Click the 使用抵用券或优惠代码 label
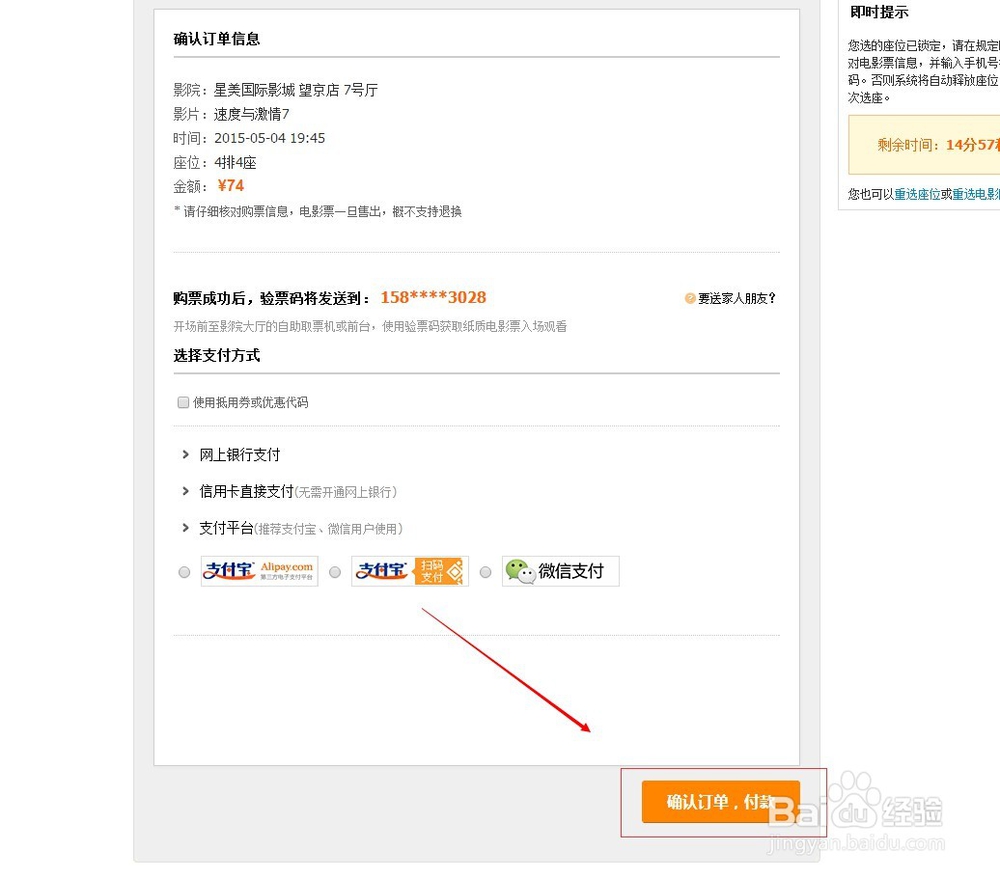The image size is (1000, 878). 251,402
